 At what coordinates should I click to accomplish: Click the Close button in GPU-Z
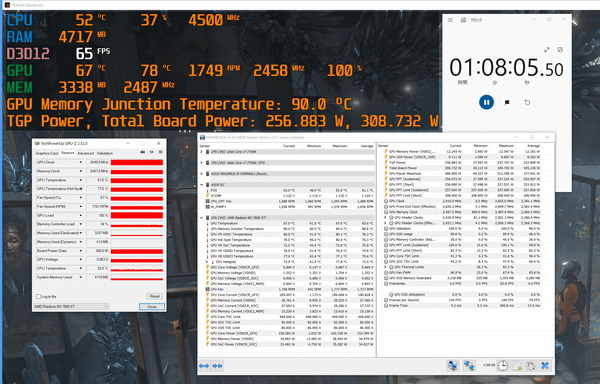152,307
